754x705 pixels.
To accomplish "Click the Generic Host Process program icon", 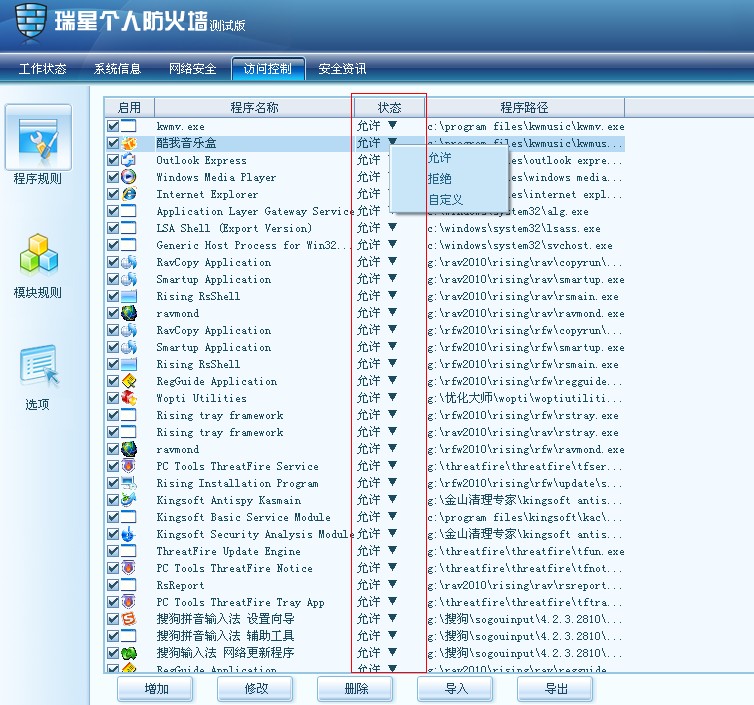I will coord(128,245).
